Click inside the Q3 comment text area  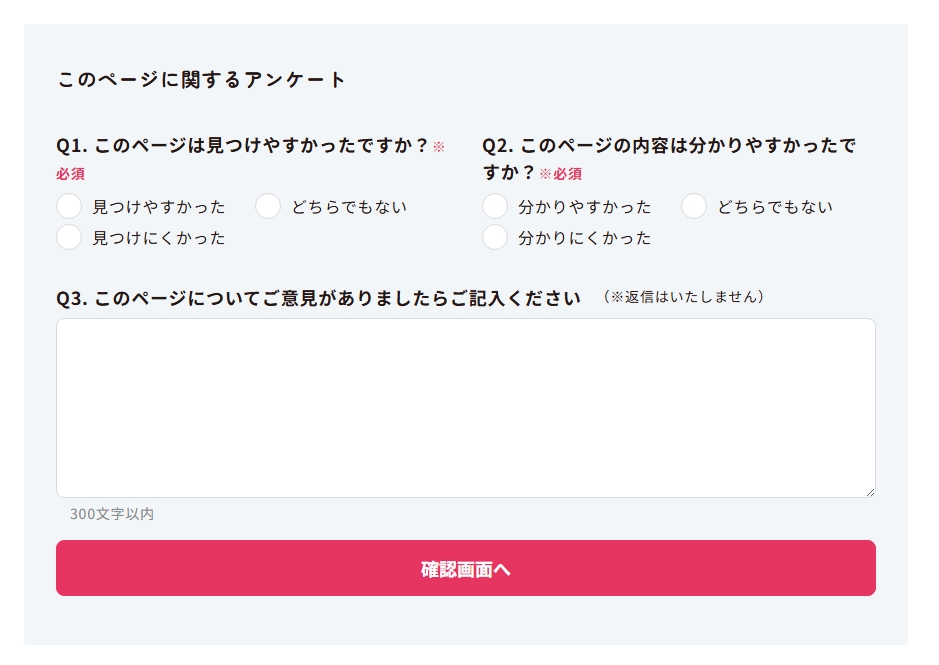466,405
